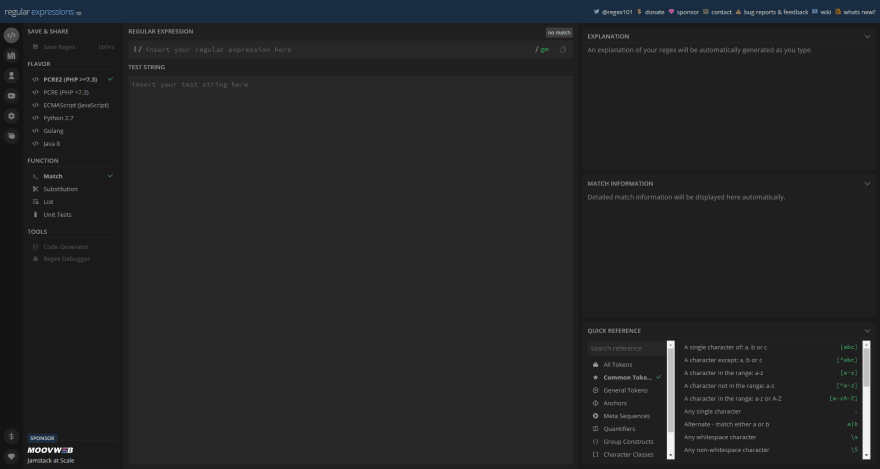Open the live help chat icon
The height and width of the screenshot is (469, 880).
(x=11, y=136)
